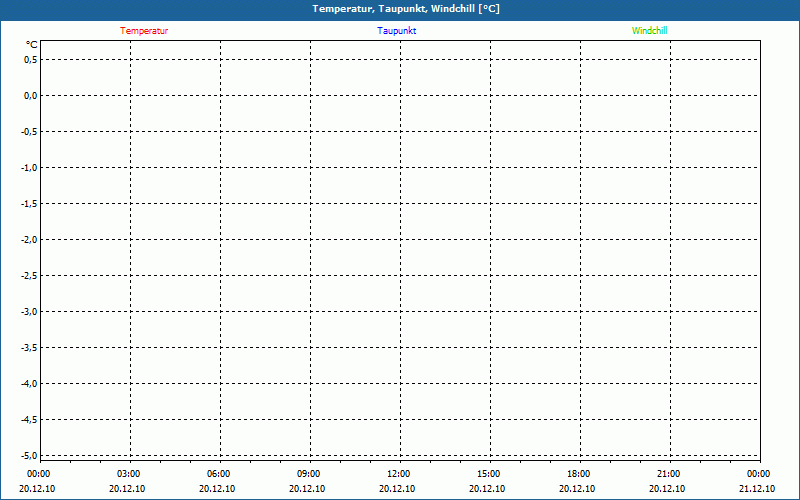Viewport: 800px width, 500px height.
Task: Select the -3,0 y-axis label
Action: pyautogui.click(x=29, y=311)
